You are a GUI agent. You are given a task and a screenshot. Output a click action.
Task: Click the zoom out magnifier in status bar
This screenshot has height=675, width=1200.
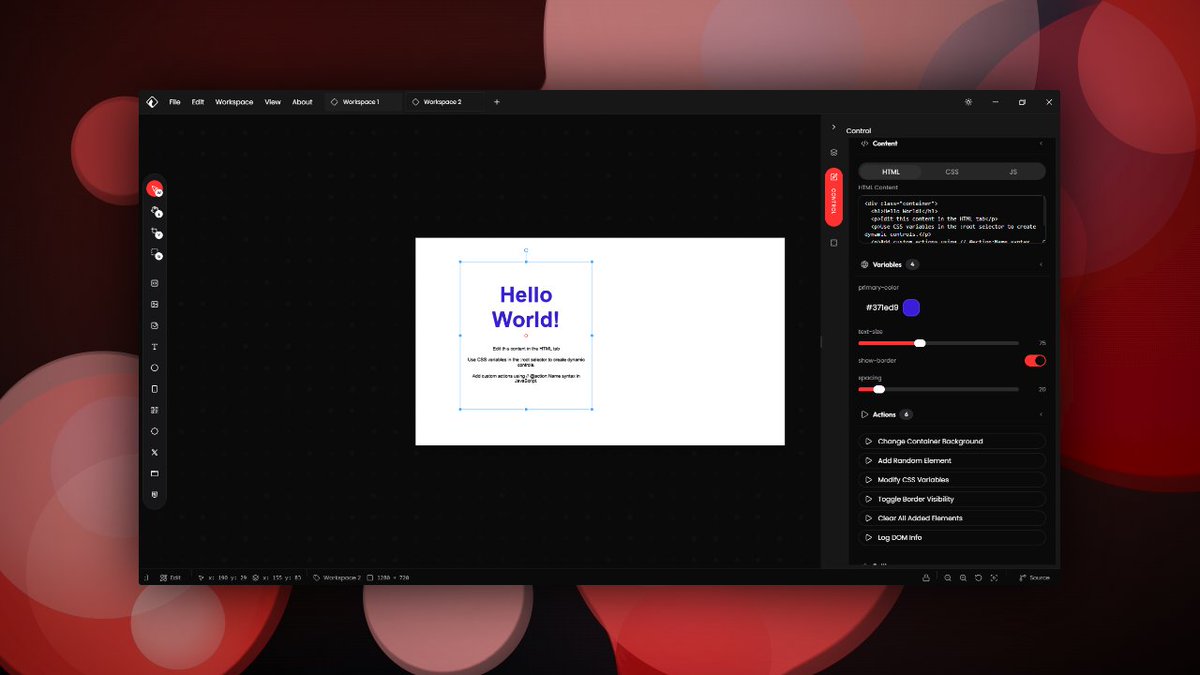[948, 577]
